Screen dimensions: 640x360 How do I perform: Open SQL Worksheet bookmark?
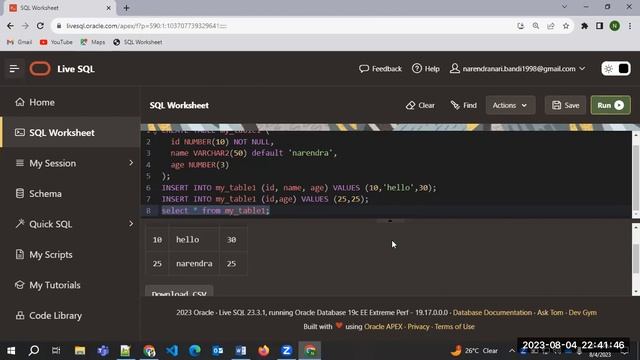(138, 42)
